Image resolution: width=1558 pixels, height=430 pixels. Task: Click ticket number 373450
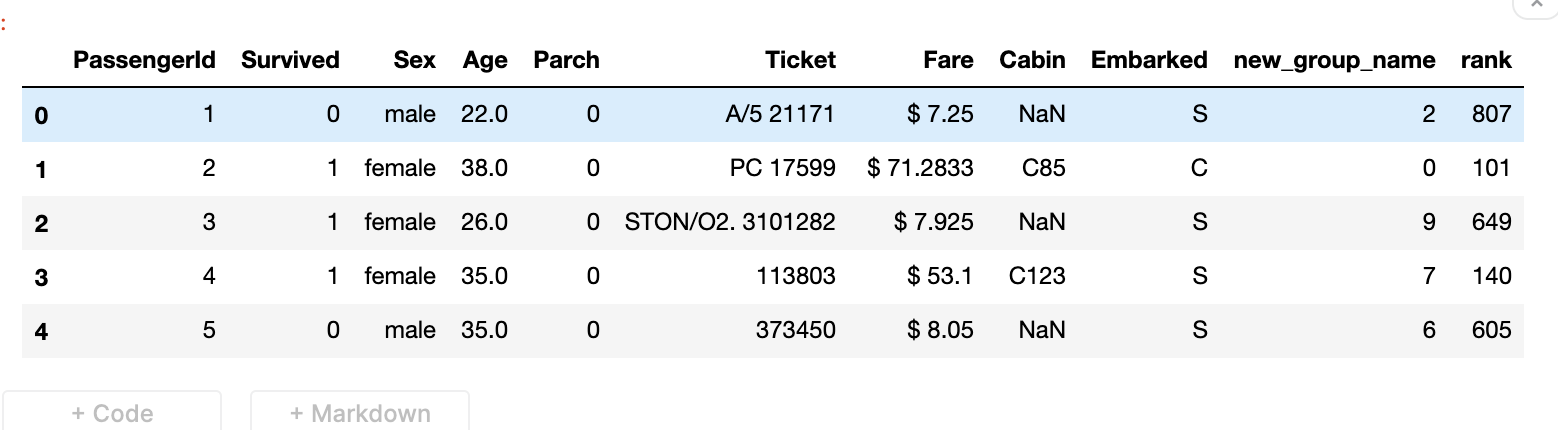[796, 330]
